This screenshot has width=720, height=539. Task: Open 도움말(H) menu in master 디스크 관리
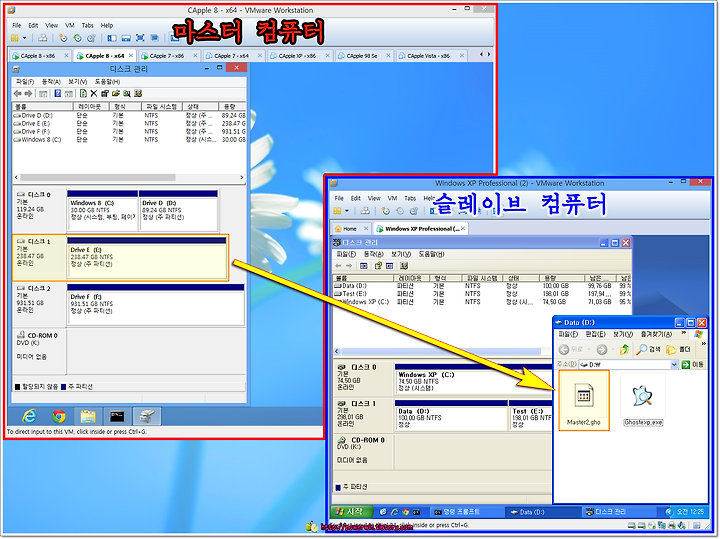(107, 82)
